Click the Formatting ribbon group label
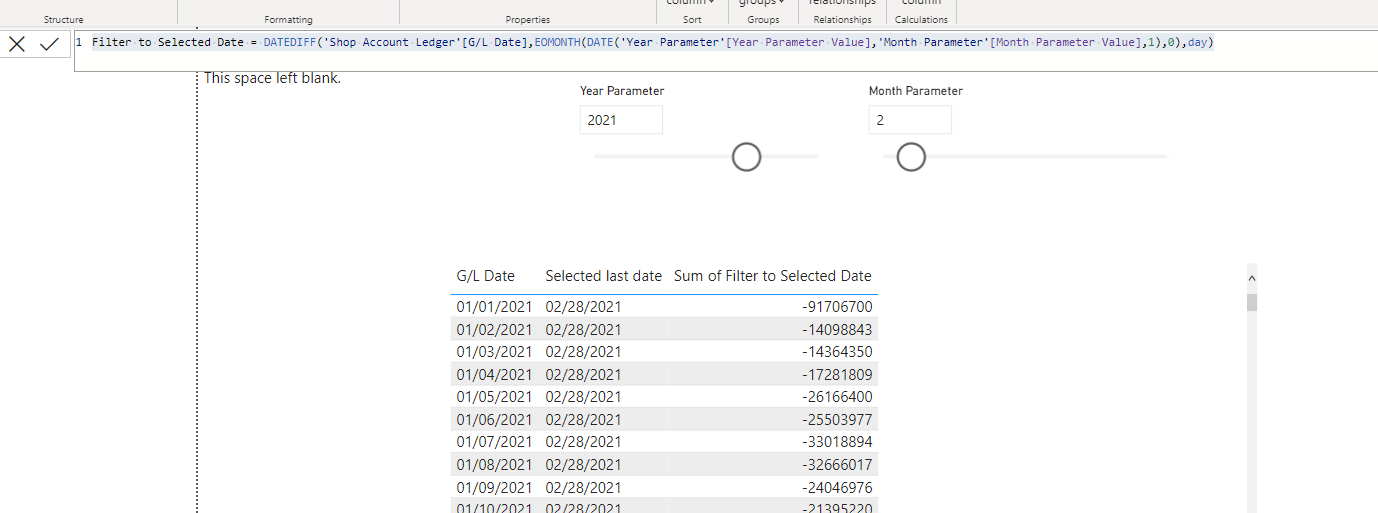The image size is (1378, 513). pos(288,19)
